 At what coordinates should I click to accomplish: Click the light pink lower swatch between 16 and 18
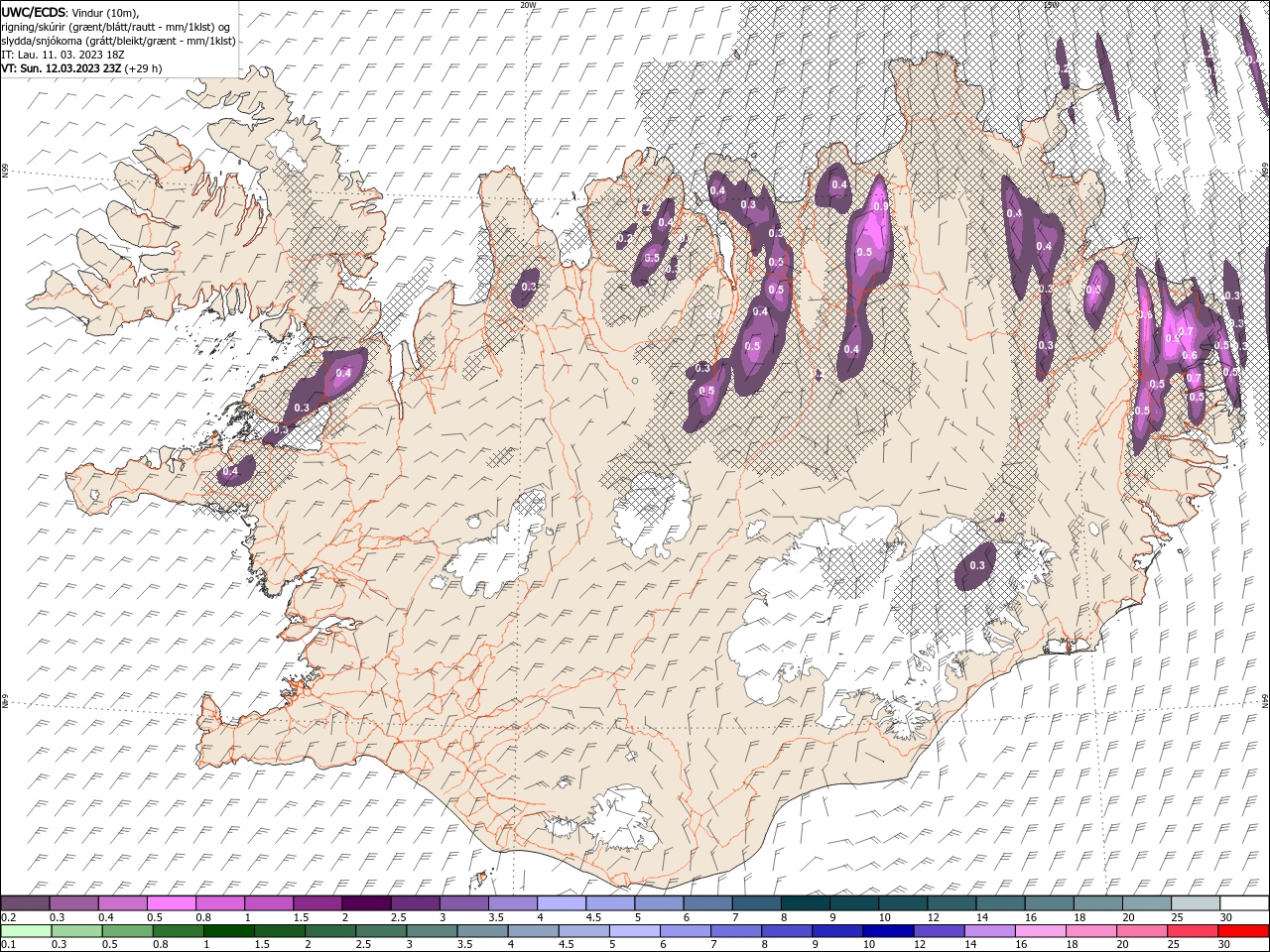[1041, 931]
